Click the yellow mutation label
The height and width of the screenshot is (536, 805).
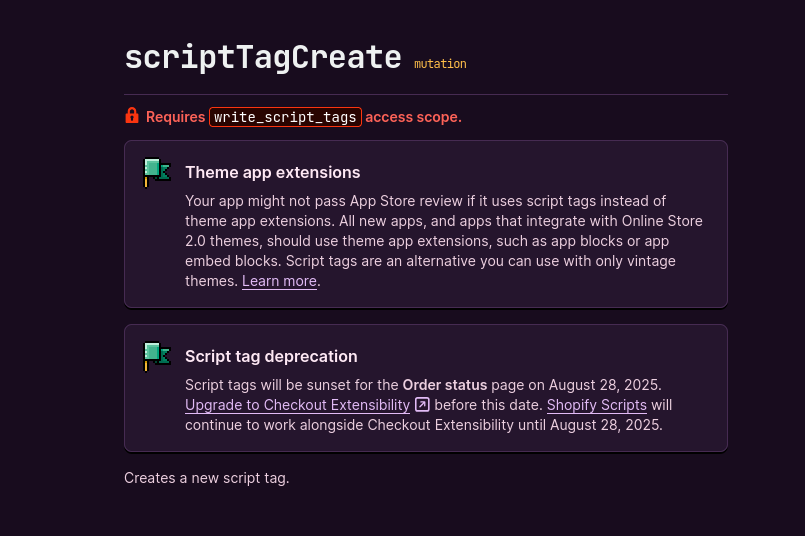440,64
